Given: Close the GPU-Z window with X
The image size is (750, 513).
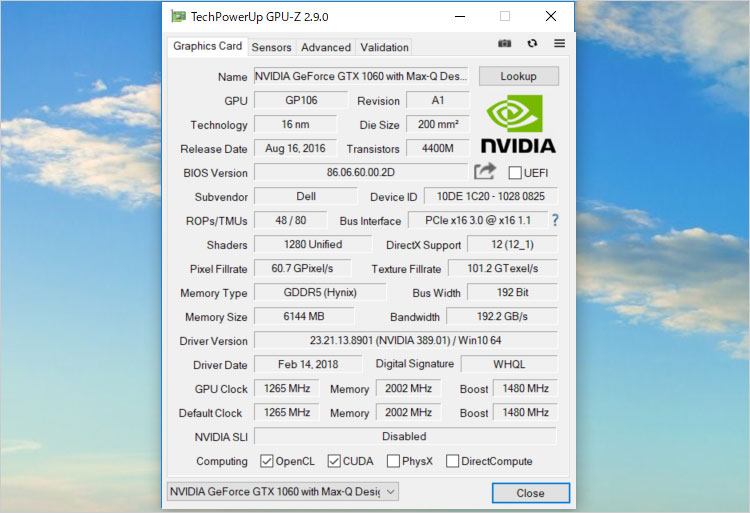Looking at the screenshot, I should [x=551, y=17].
